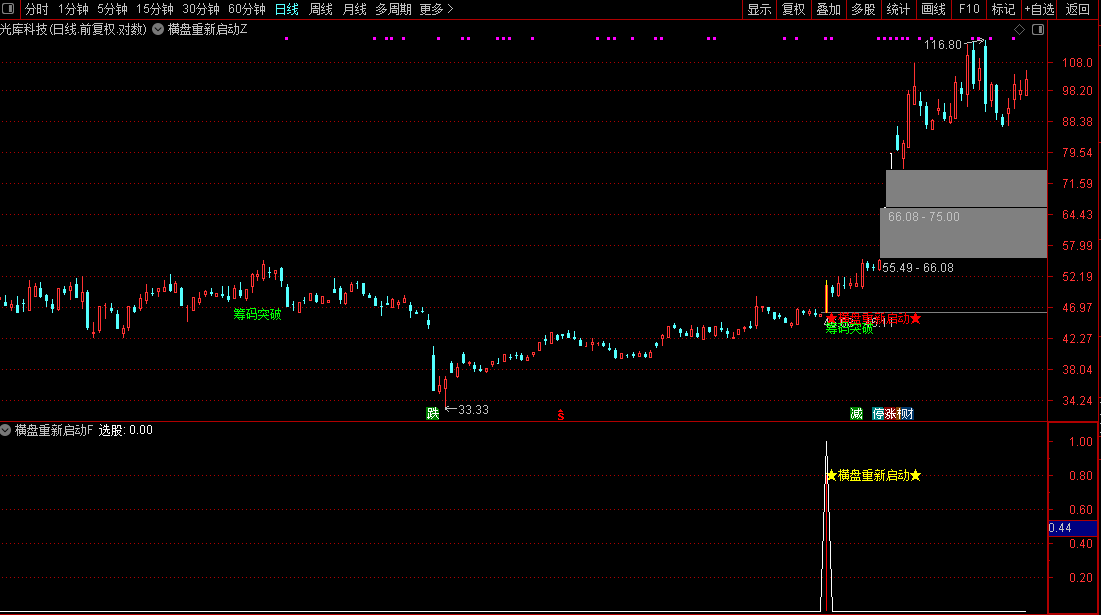Click the 46.97 price axis label
Screen dimensions: 1101x615
(1077, 308)
